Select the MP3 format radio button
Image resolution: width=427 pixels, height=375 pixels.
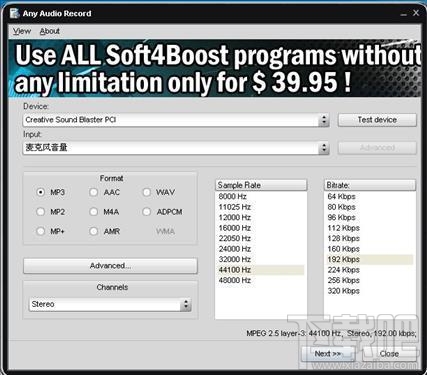(40, 192)
